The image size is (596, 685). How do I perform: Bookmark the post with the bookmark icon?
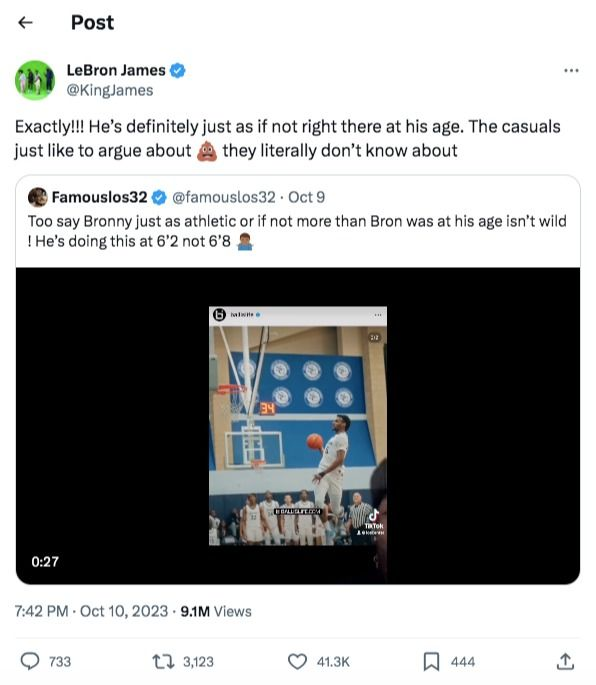(431, 661)
